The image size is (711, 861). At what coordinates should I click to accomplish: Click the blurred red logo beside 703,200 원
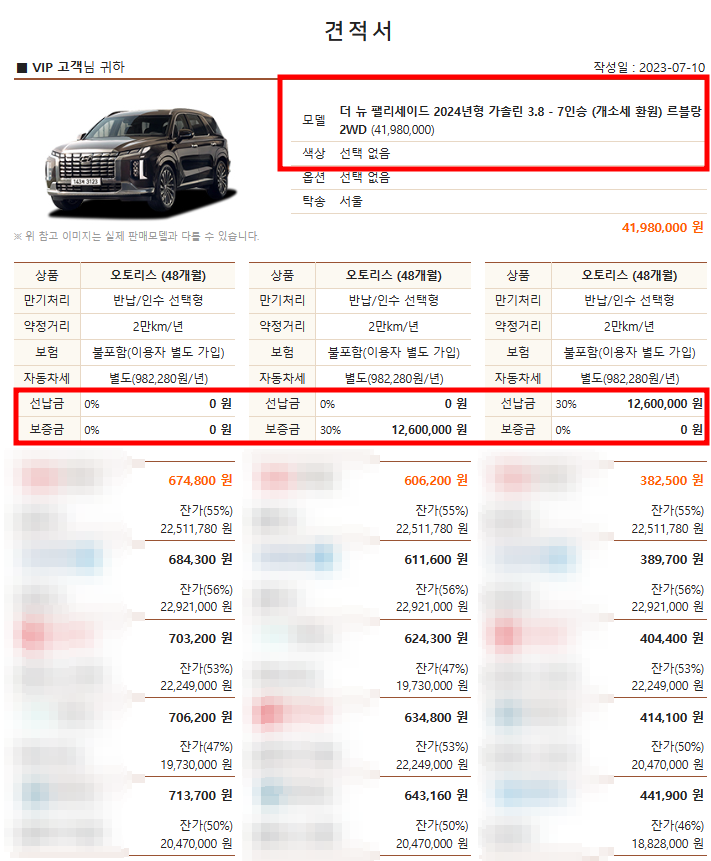click(x=57, y=636)
